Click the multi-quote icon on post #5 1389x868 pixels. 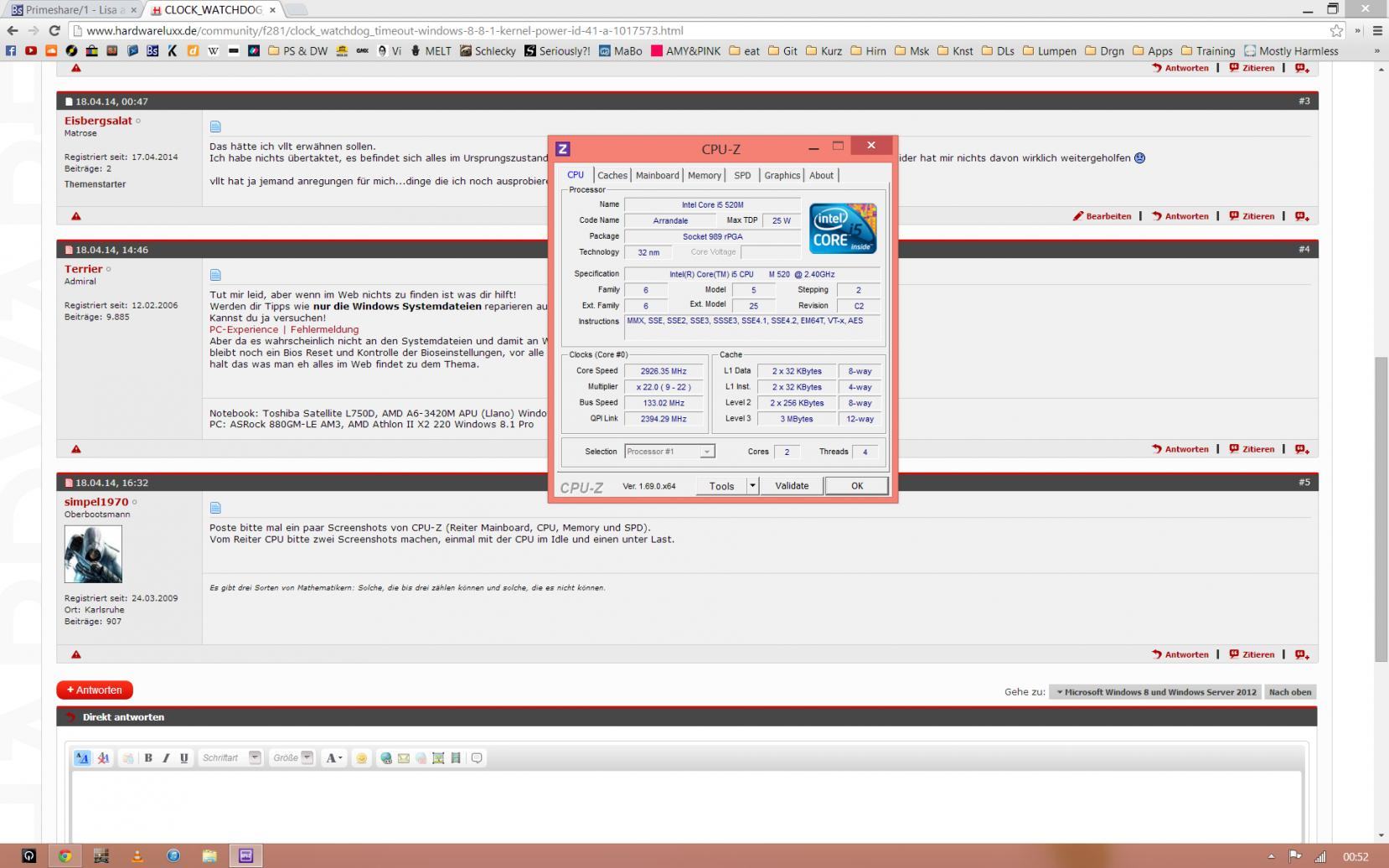(1302, 654)
